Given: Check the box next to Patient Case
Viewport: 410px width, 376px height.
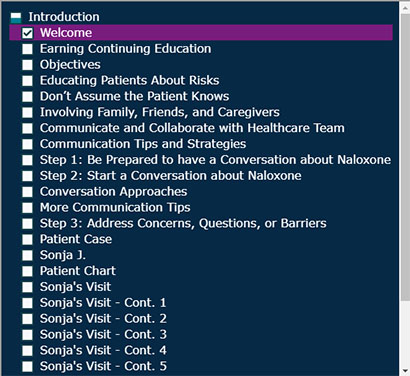Looking at the screenshot, I should [27, 239].
